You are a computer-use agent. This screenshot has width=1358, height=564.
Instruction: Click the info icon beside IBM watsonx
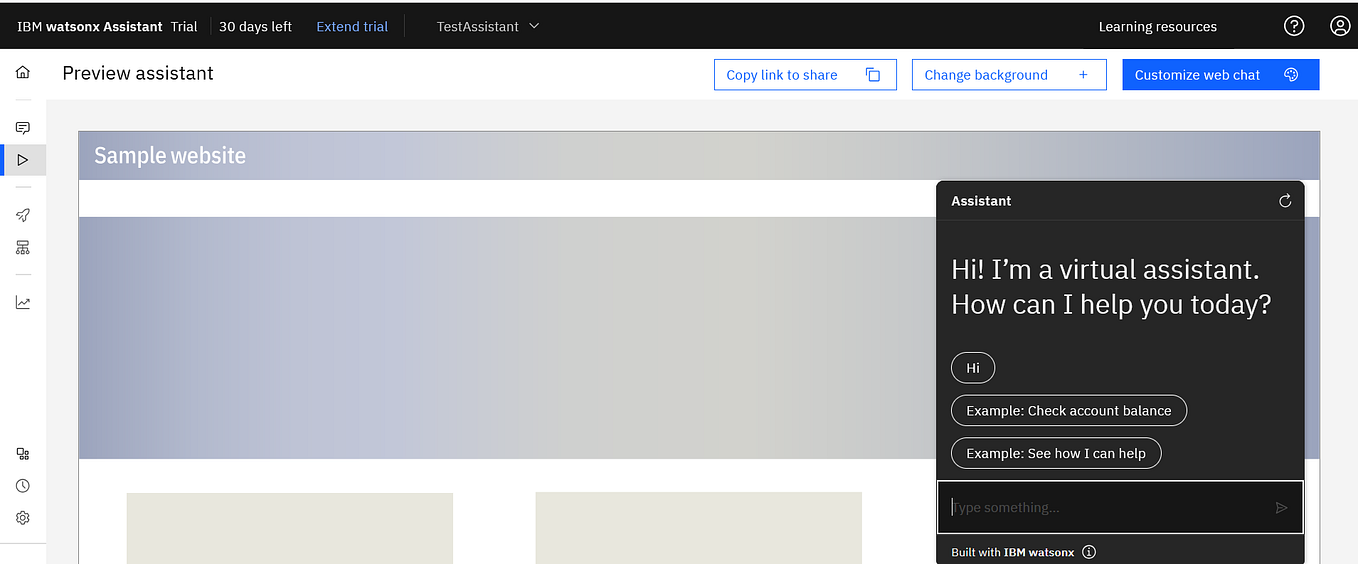[1089, 552]
